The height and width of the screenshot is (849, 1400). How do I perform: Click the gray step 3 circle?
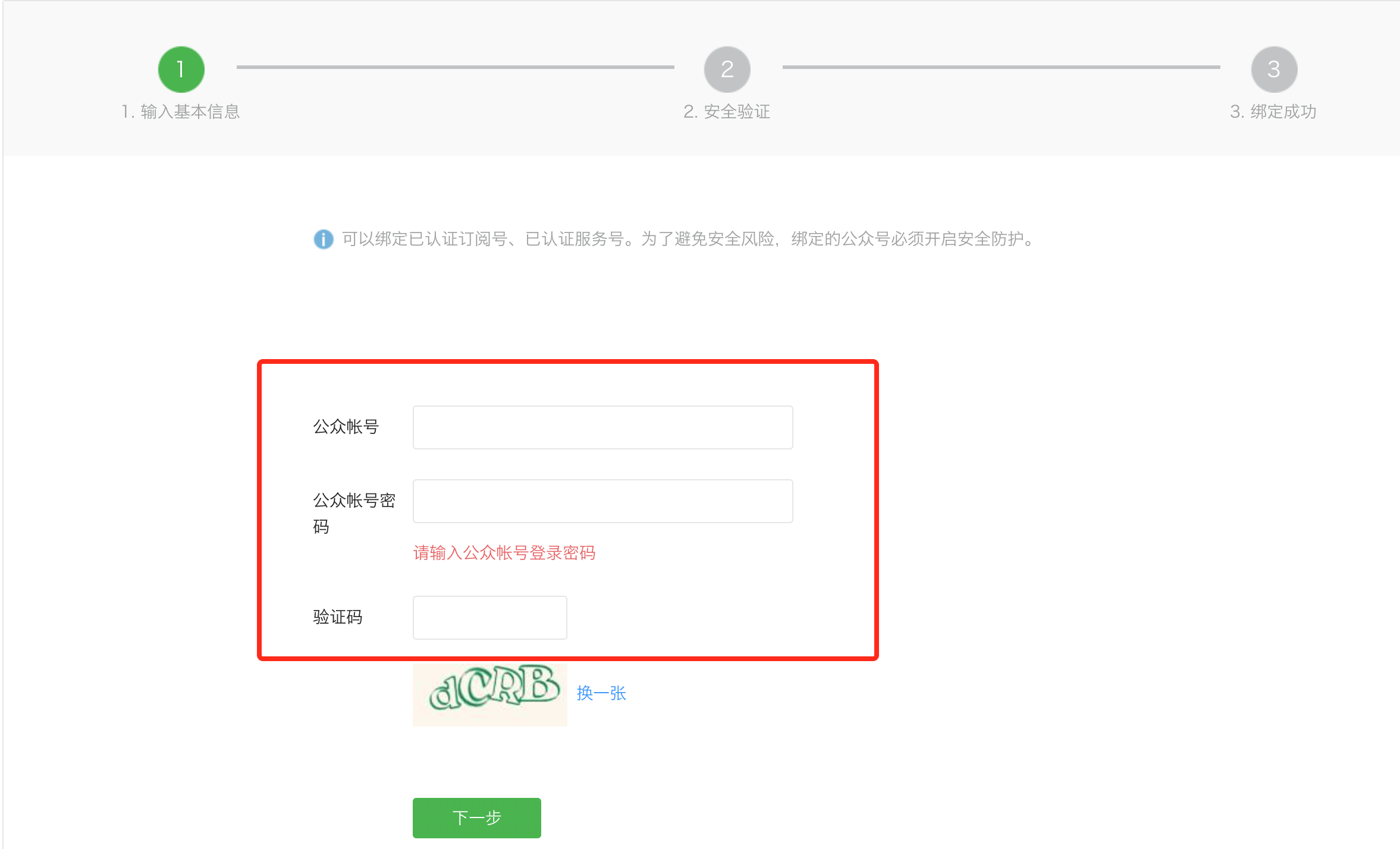tap(1273, 70)
